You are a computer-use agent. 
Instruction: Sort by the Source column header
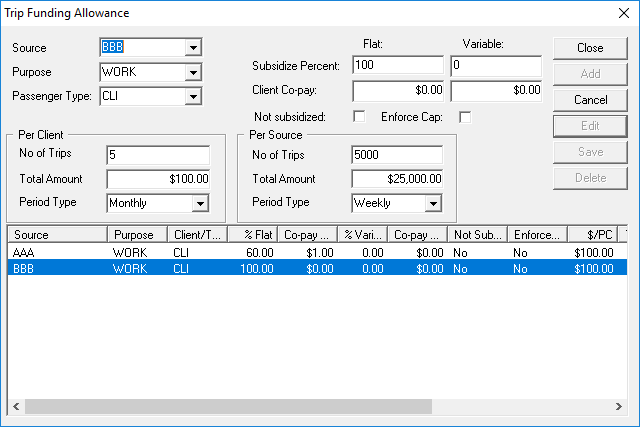click(x=58, y=235)
